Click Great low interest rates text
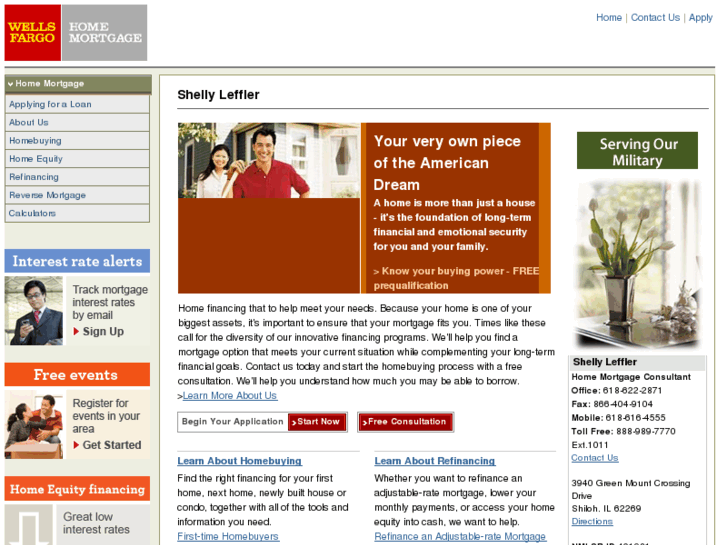Screen dimensions: 727x545 click(96, 523)
